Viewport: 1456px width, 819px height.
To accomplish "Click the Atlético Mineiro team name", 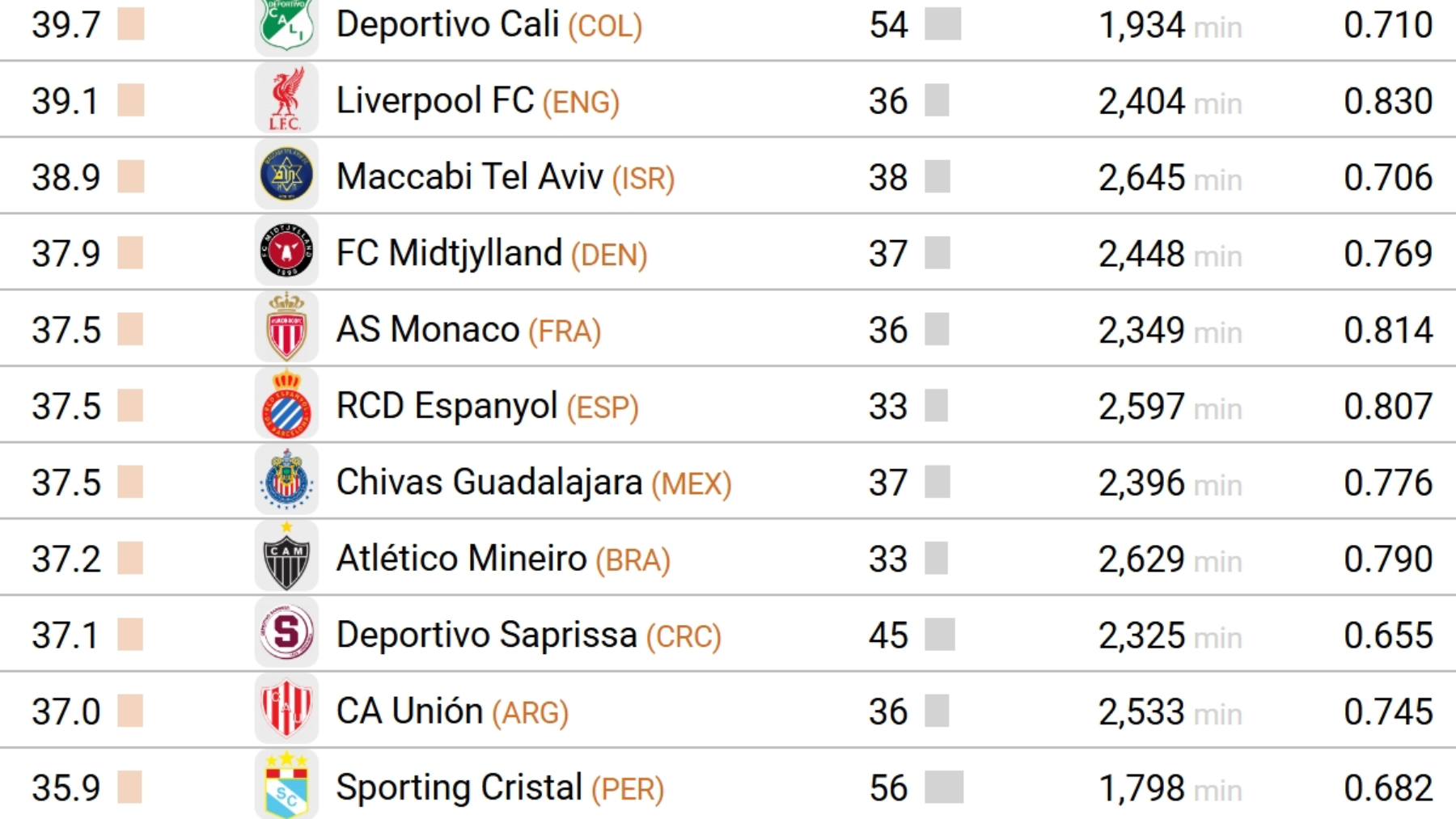I will (x=461, y=559).
